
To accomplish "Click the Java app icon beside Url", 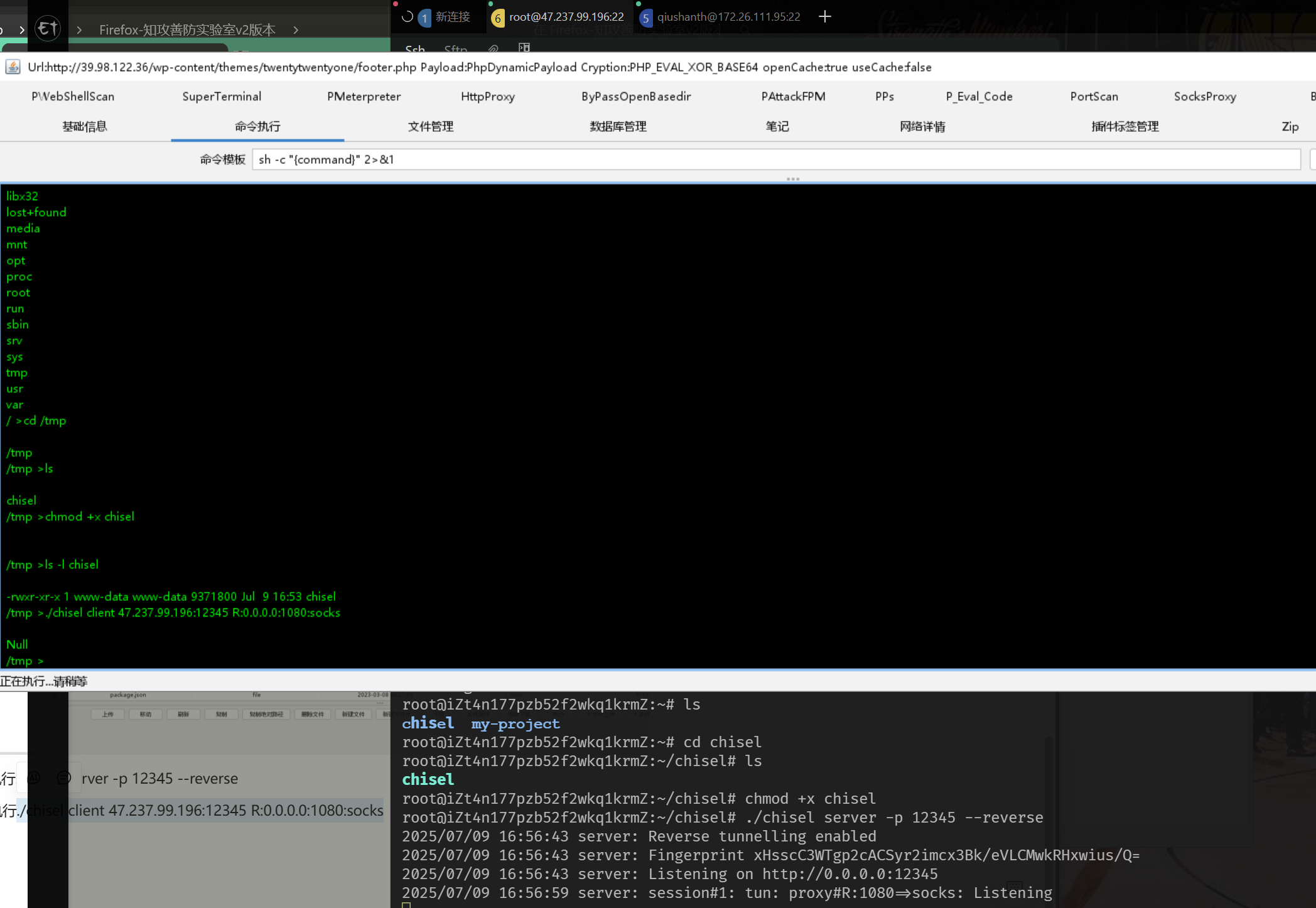I will tap(13, 67).
